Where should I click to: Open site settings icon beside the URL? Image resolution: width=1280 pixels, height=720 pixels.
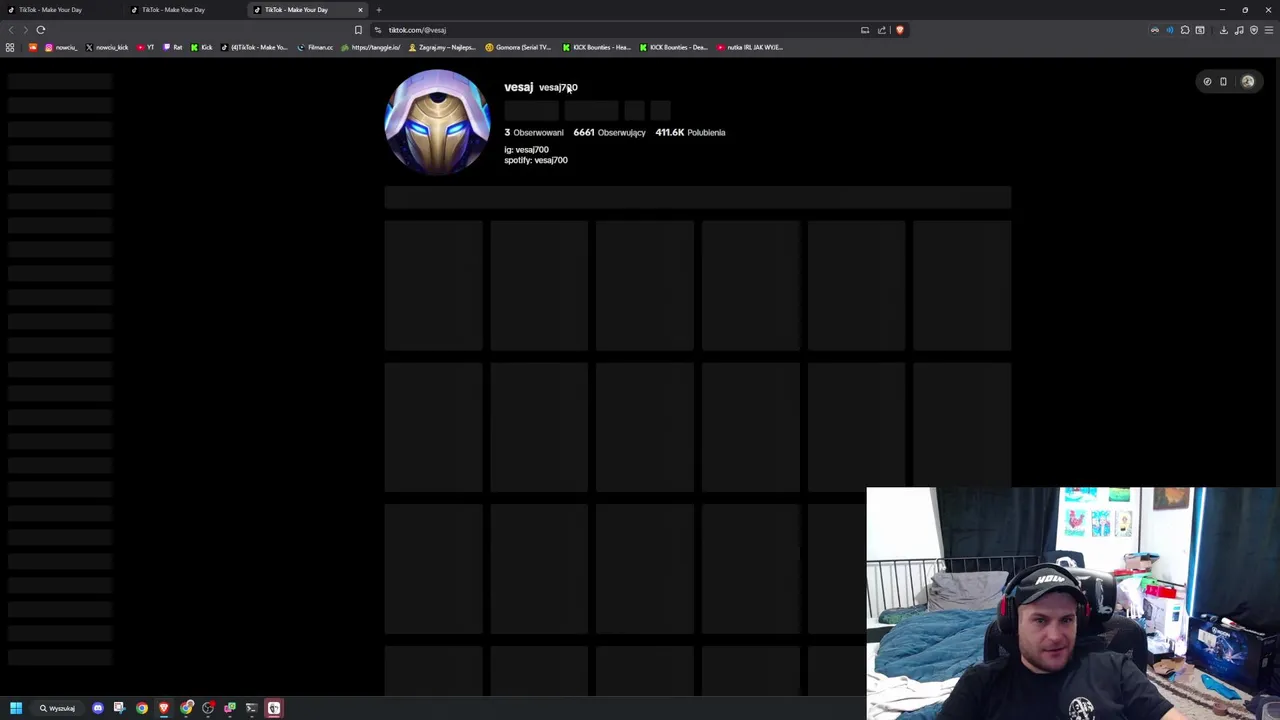coord(378,30)
